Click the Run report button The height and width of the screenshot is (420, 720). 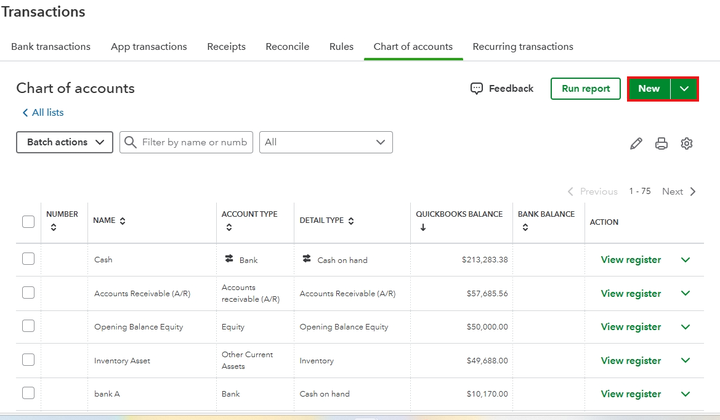click(x=585, y=89)
